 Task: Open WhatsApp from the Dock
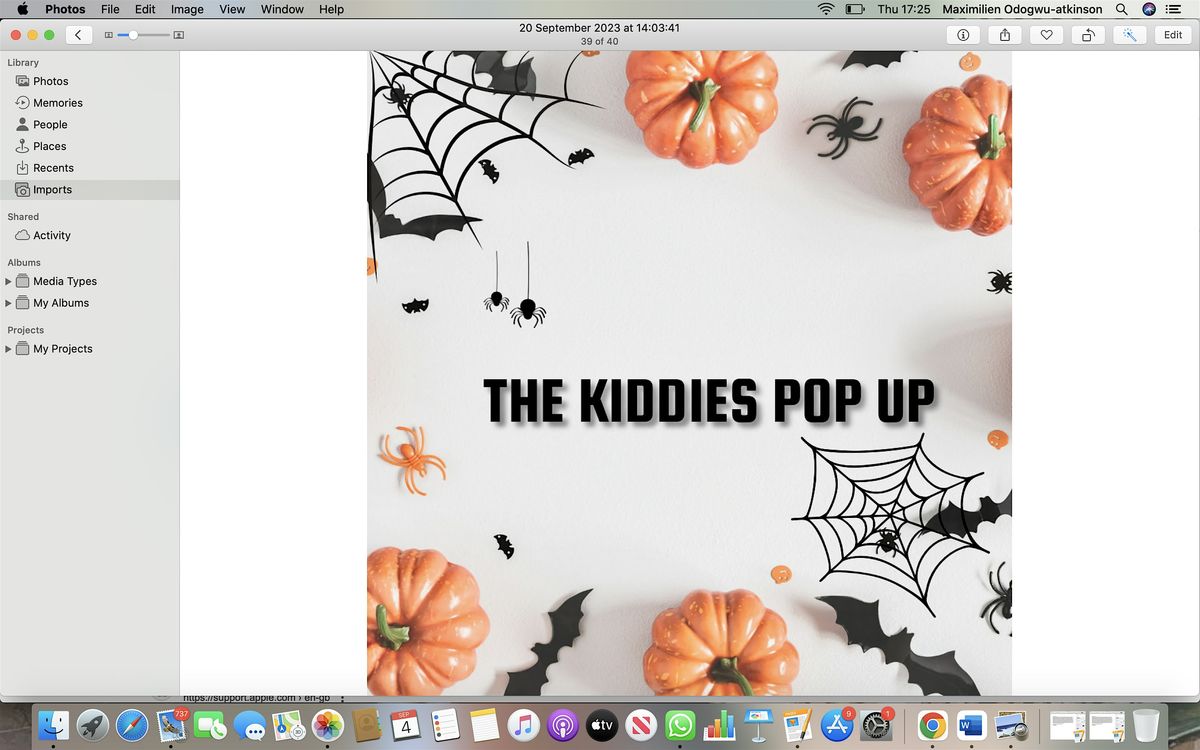pyautogui.click(x=680, y=726)
